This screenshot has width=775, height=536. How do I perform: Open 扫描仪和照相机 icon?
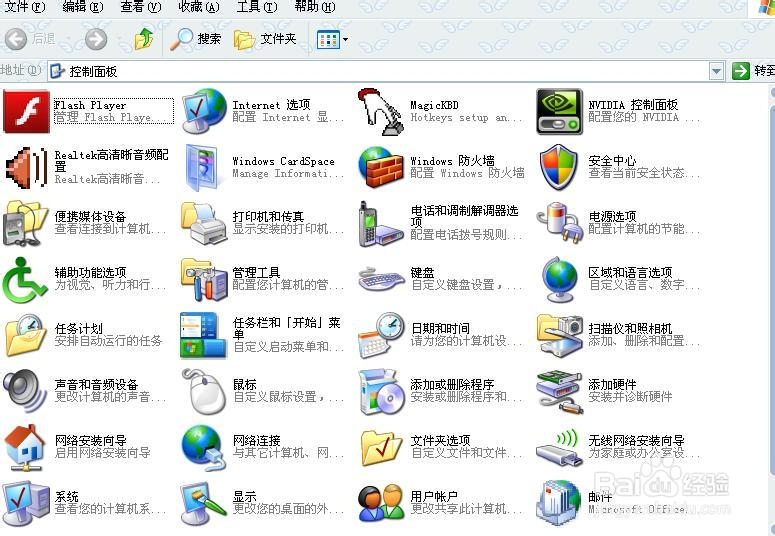[x=560, y=335]
